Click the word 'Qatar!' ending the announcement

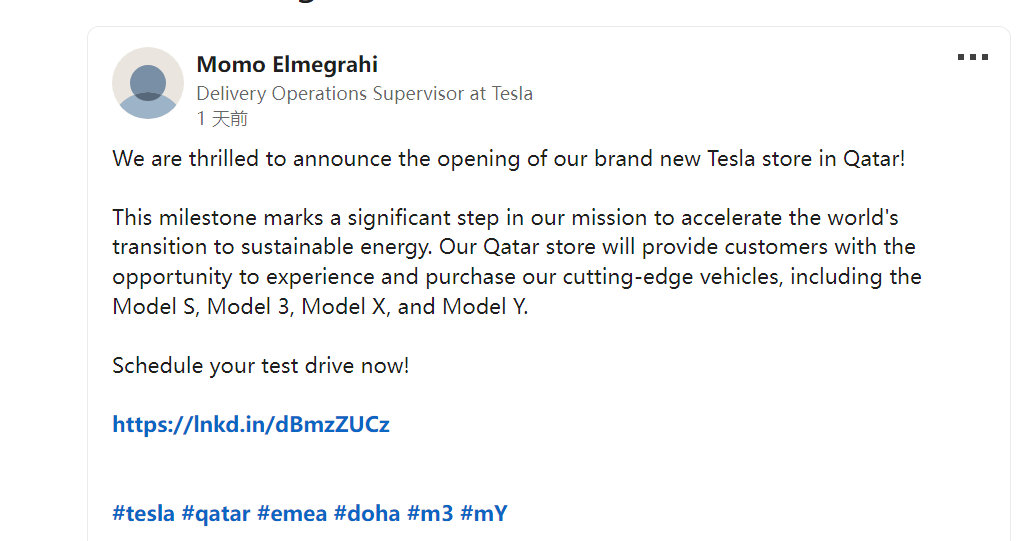pyautogui.click(x=874, y=159)
